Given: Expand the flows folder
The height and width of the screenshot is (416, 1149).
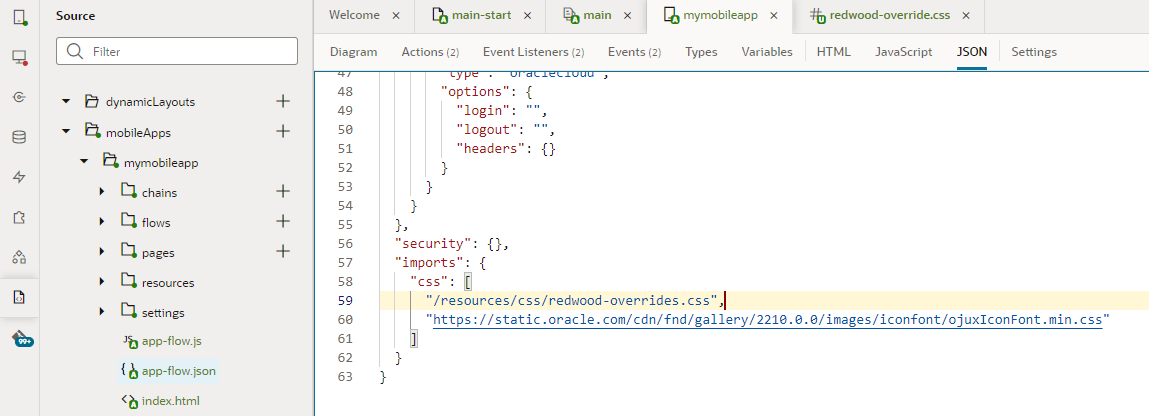Looking at the screenshot, I should point(102,222).
